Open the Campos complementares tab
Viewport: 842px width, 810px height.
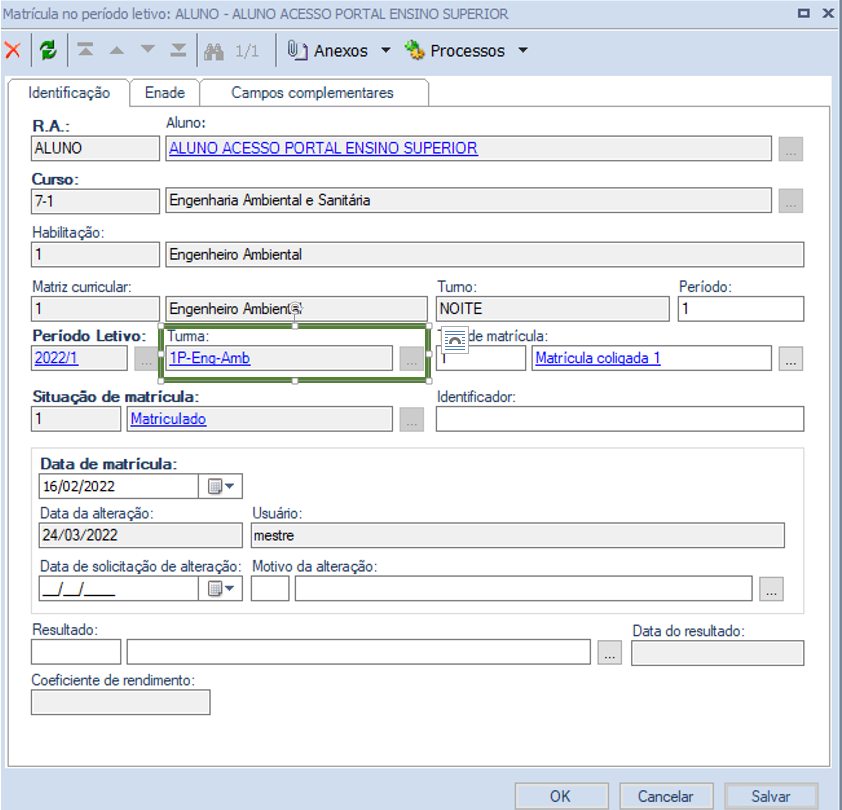313,93
